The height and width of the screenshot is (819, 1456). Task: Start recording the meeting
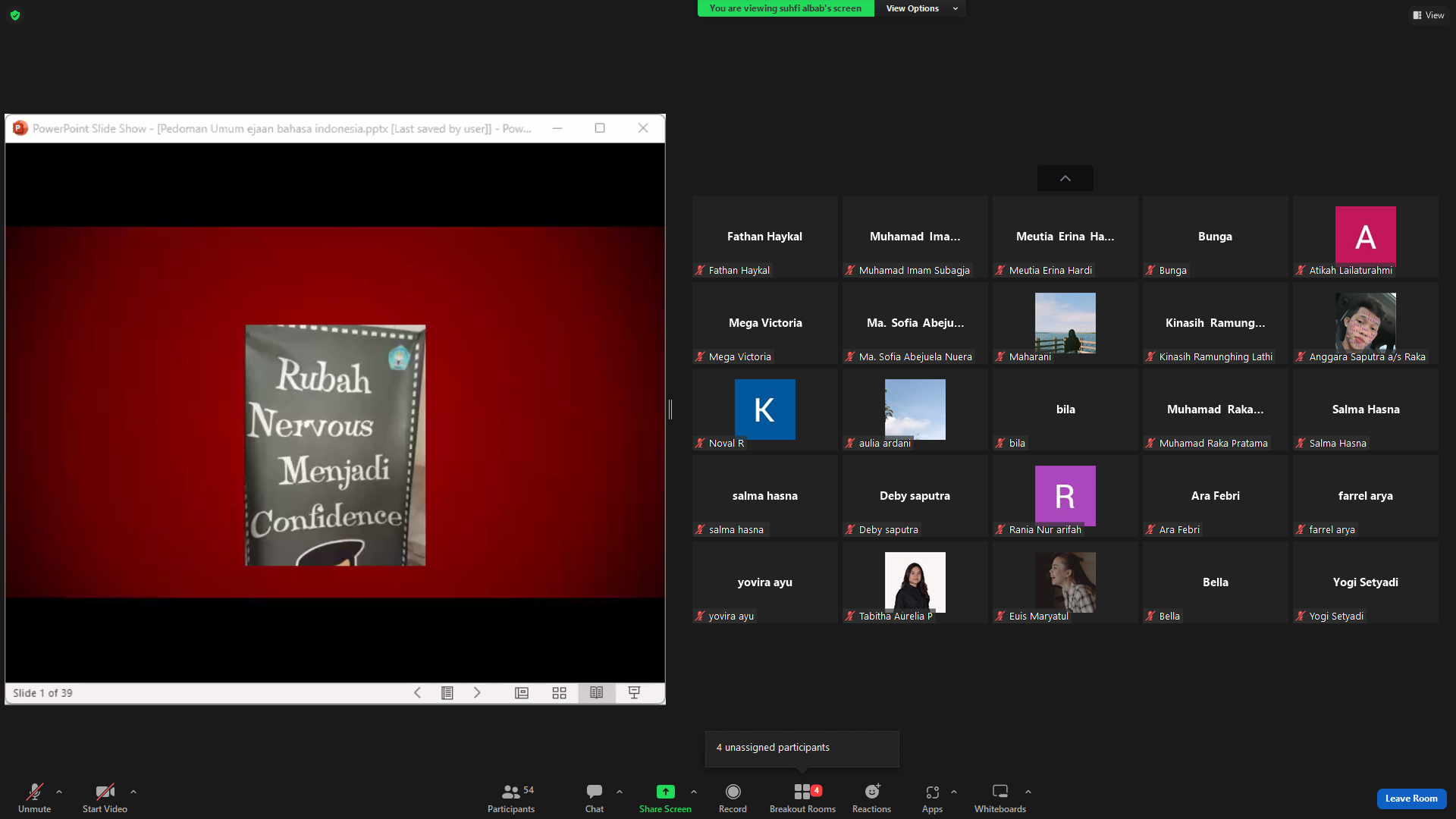pos(733,798)
